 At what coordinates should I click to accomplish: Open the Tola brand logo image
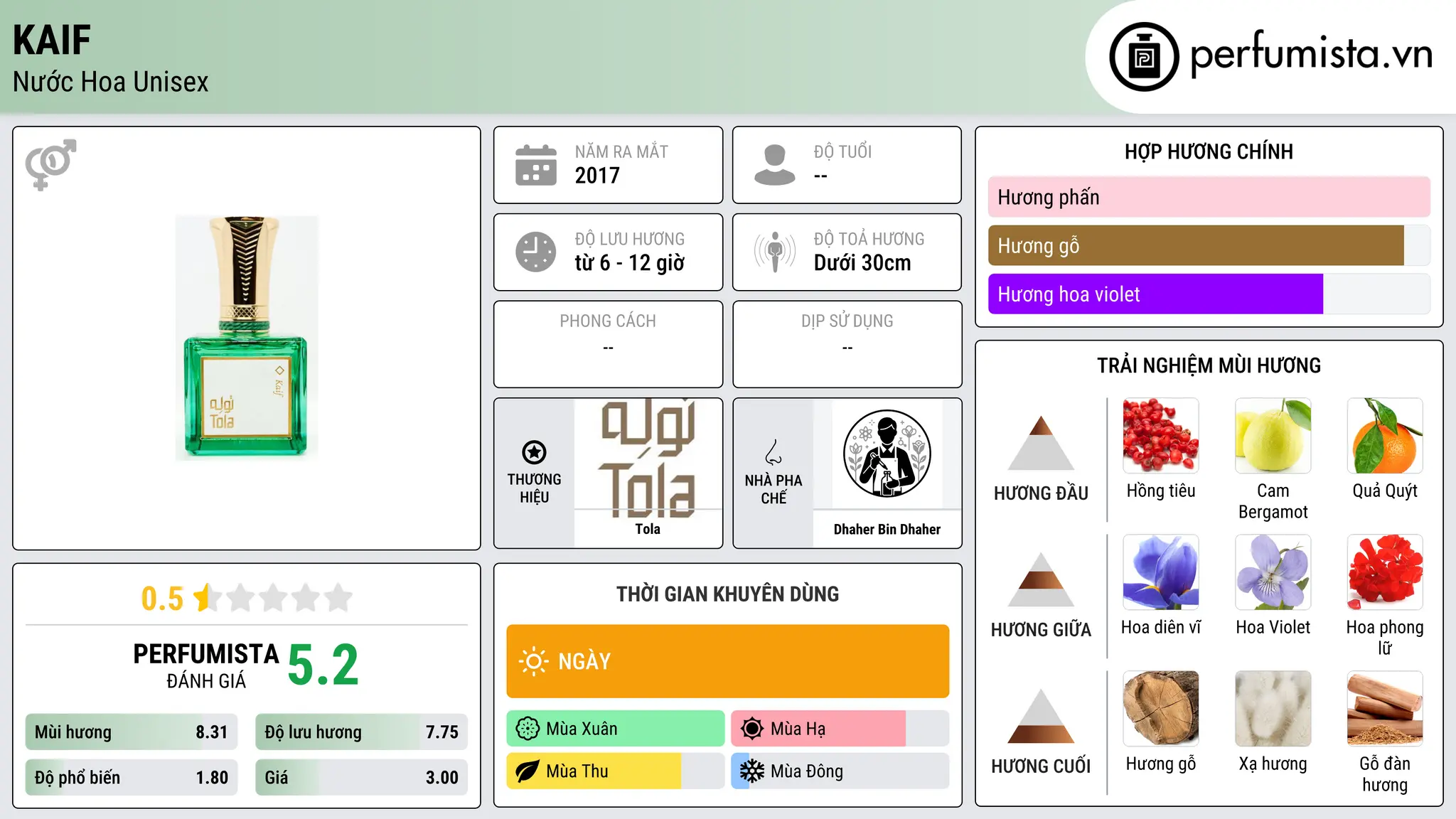(648, 458)
